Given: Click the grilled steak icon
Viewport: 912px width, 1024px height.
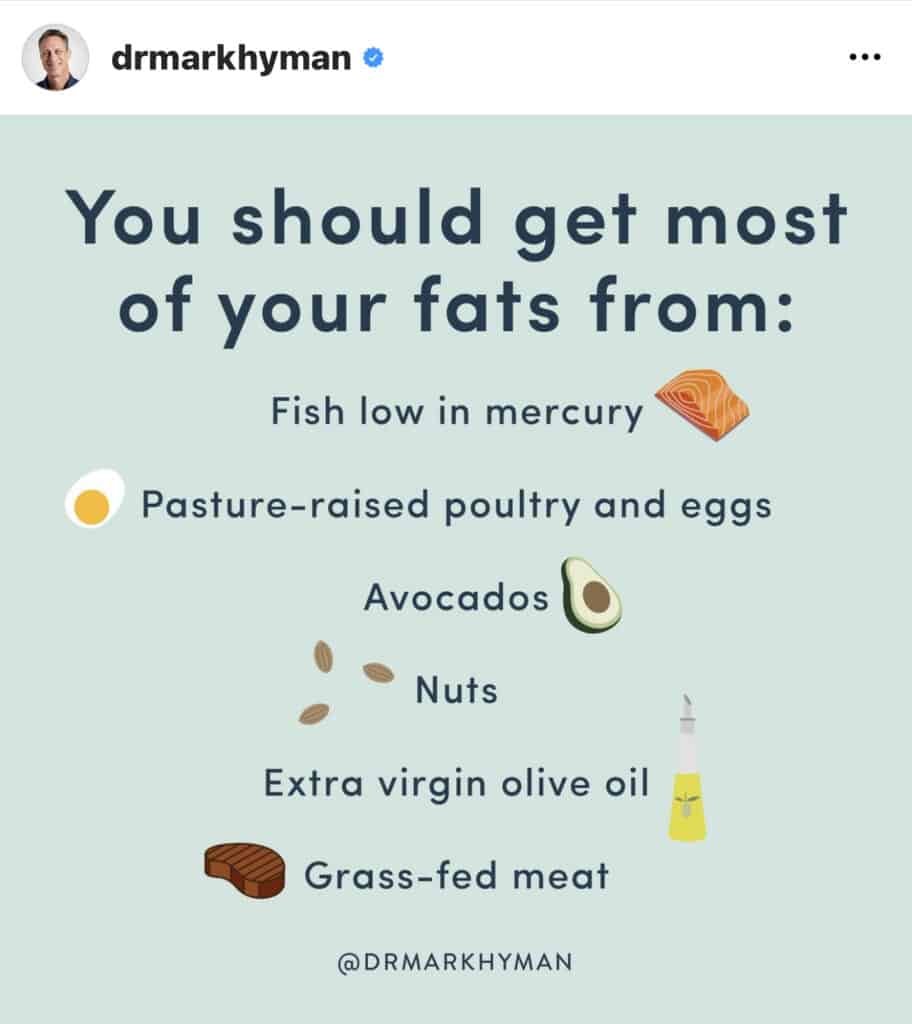Looking at the screenshot, I should point(245,870).
